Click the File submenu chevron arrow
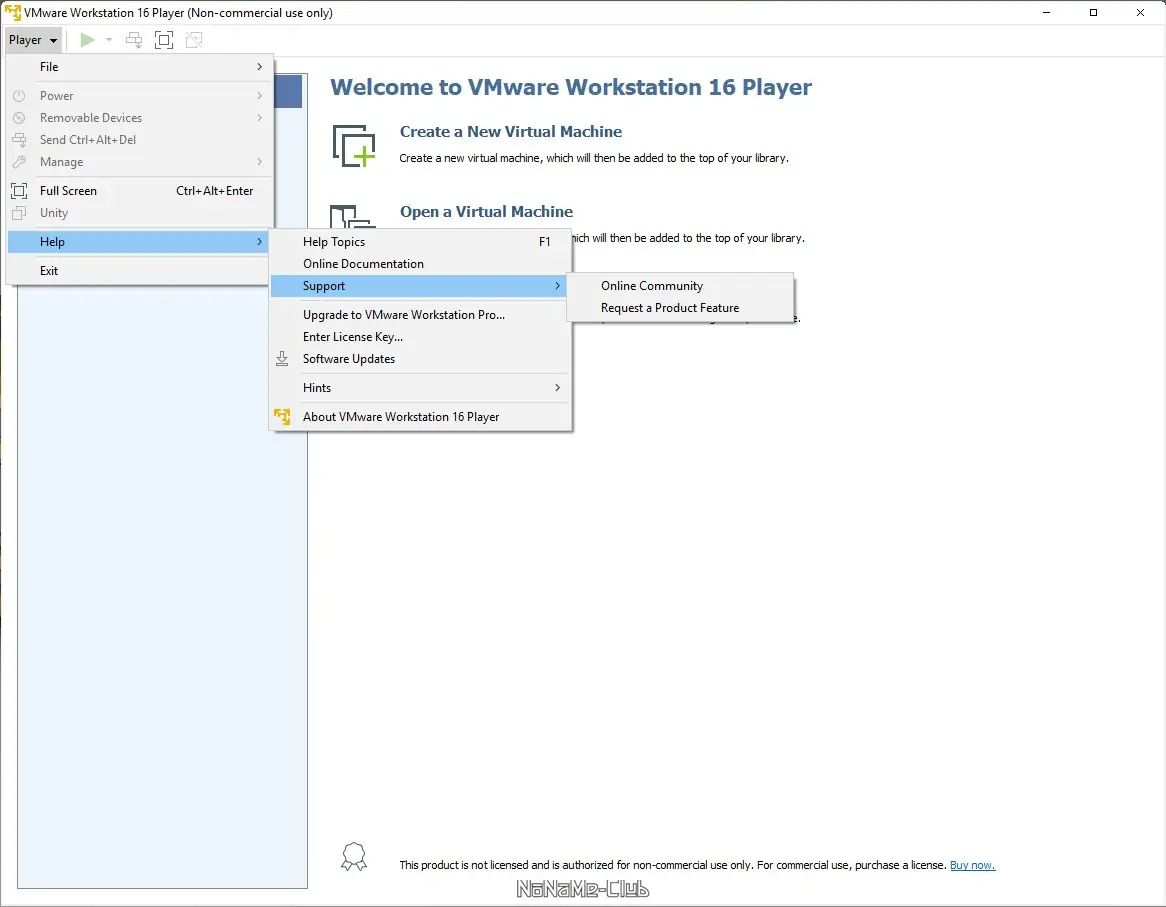 coord(260,67)
